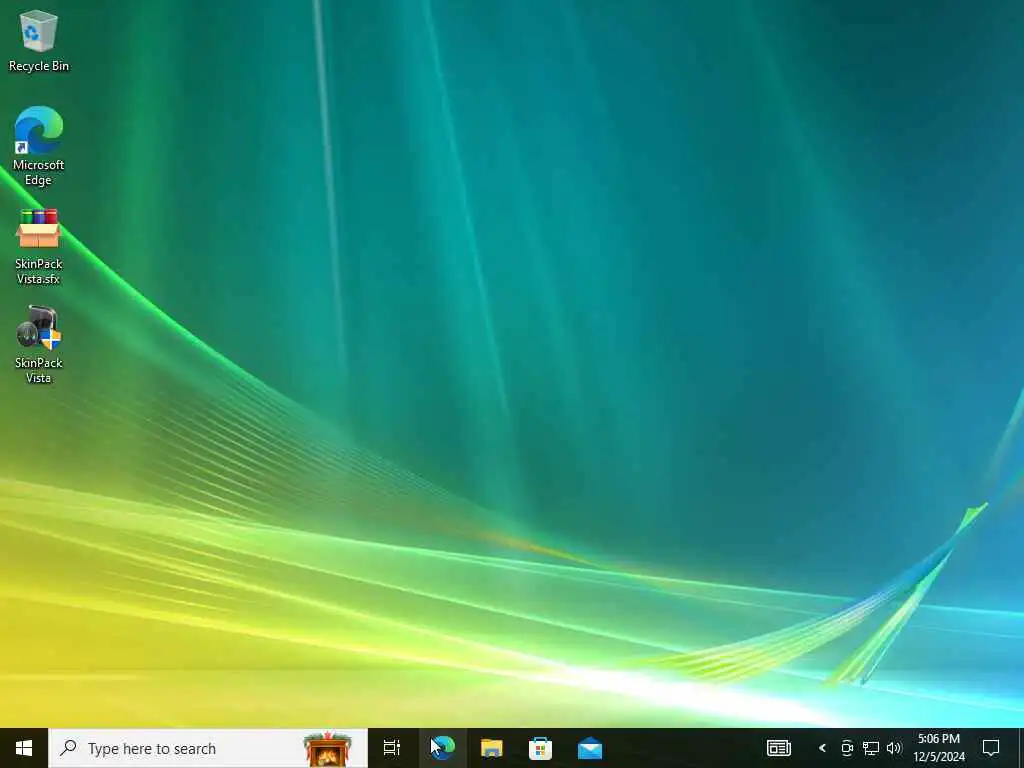Open File Explorer from the taskbar
Viewport: 1024px width, 768px height.
[491, 748]
